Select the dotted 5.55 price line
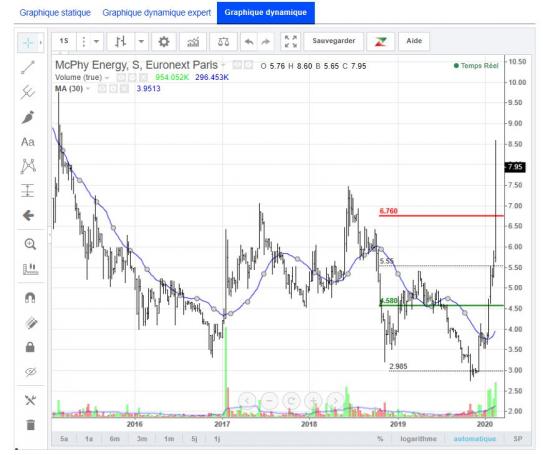 click(442, 266)
